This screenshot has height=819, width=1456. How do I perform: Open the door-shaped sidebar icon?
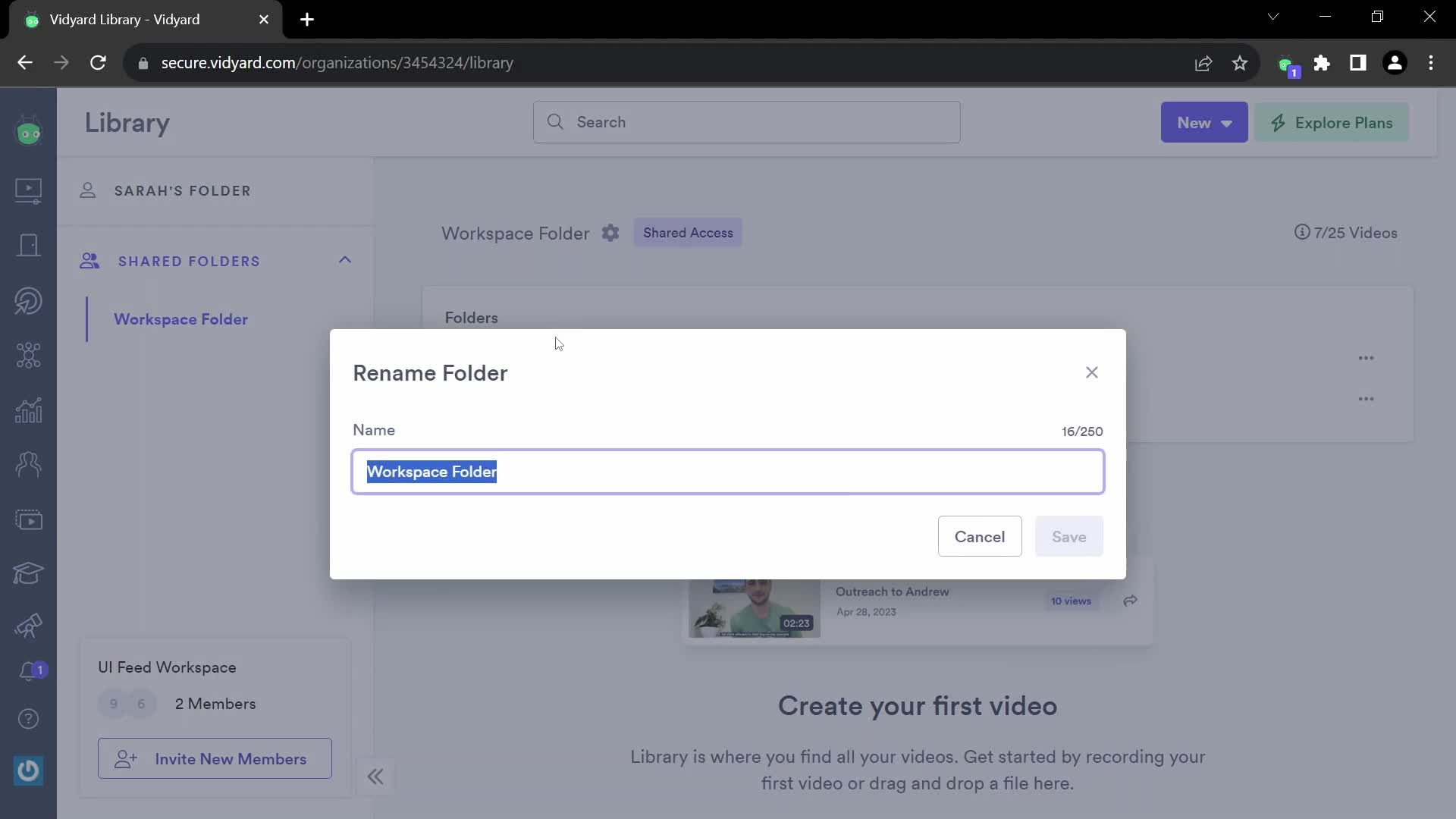pos(29,245)
